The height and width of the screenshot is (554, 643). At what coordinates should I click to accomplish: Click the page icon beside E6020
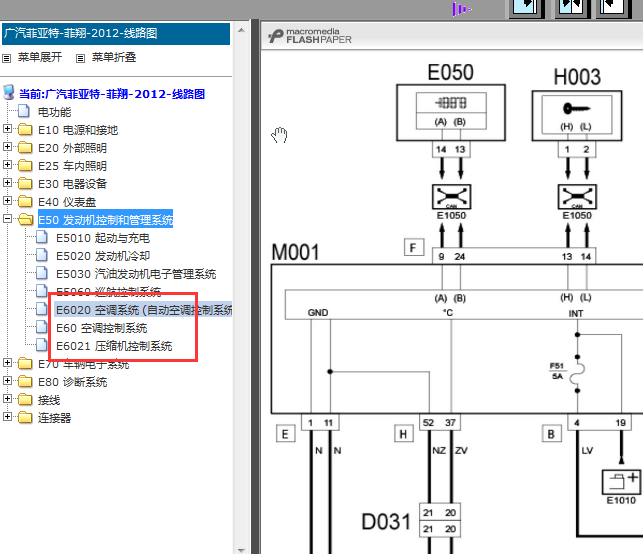coord(41,309)
